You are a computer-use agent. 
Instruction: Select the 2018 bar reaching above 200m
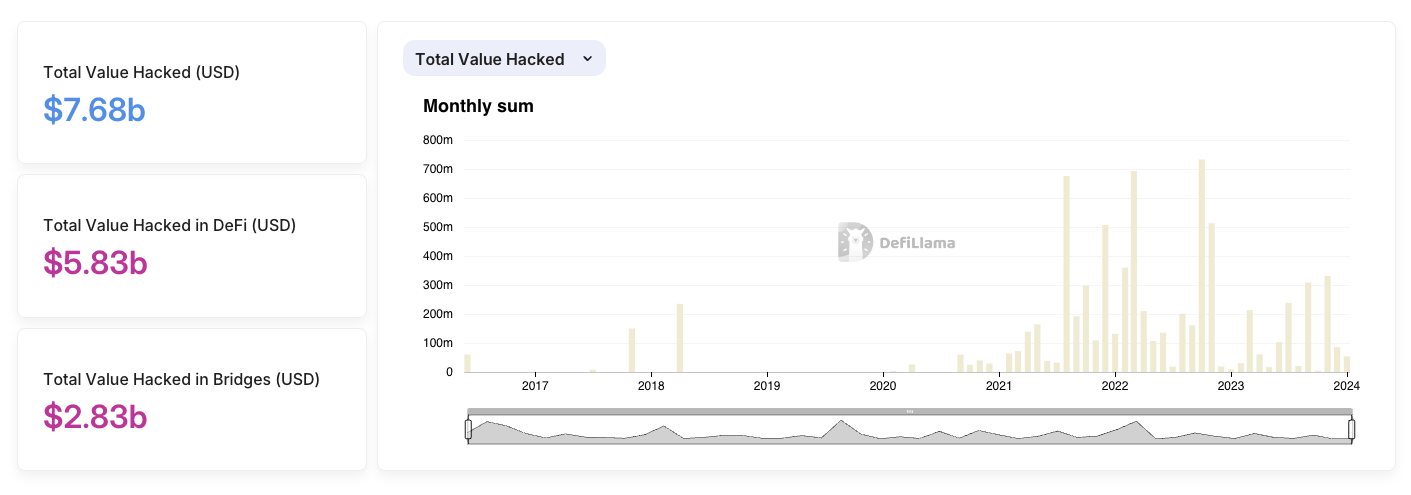pos(680,338)
